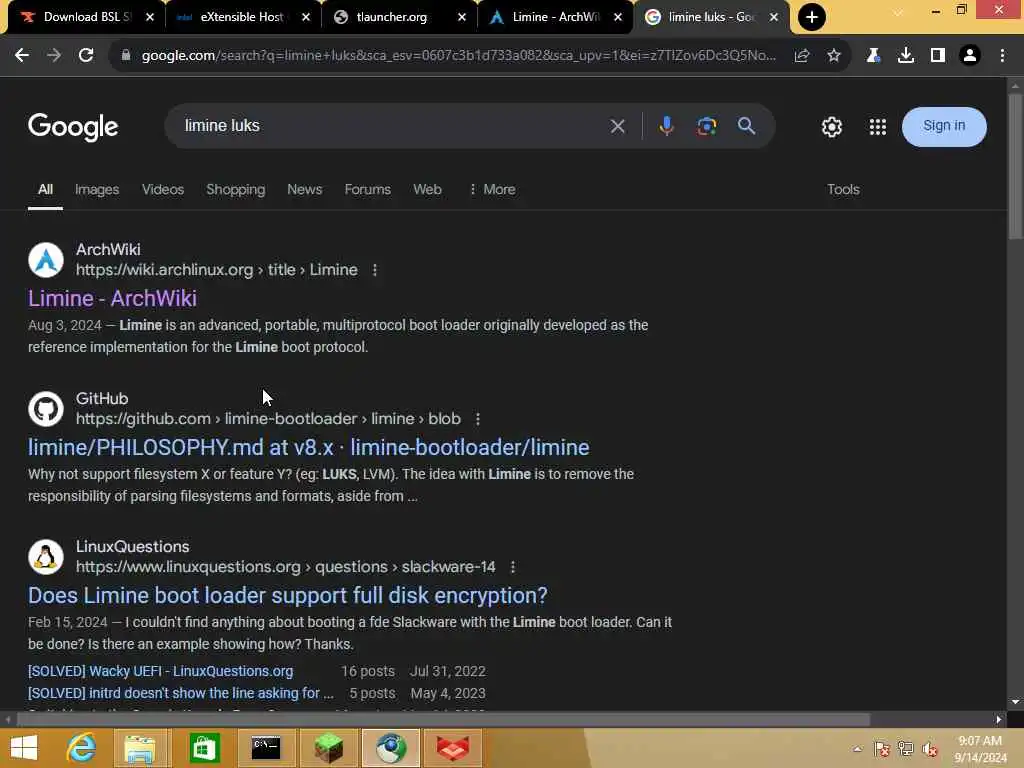
Task: Open [SOLVED] initrd doesn't show sublink
Action: click(181, 694)
